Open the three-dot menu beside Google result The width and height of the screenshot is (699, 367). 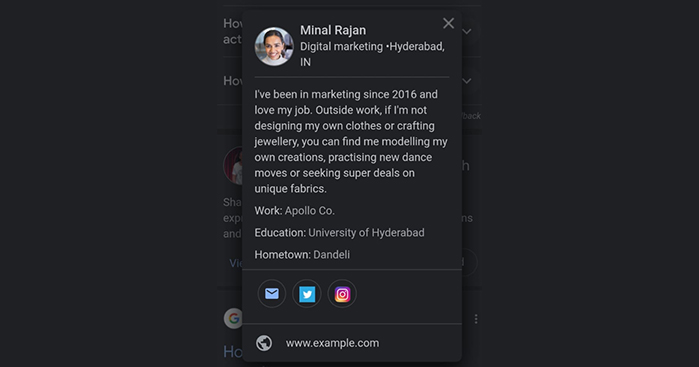coord(476,319)
